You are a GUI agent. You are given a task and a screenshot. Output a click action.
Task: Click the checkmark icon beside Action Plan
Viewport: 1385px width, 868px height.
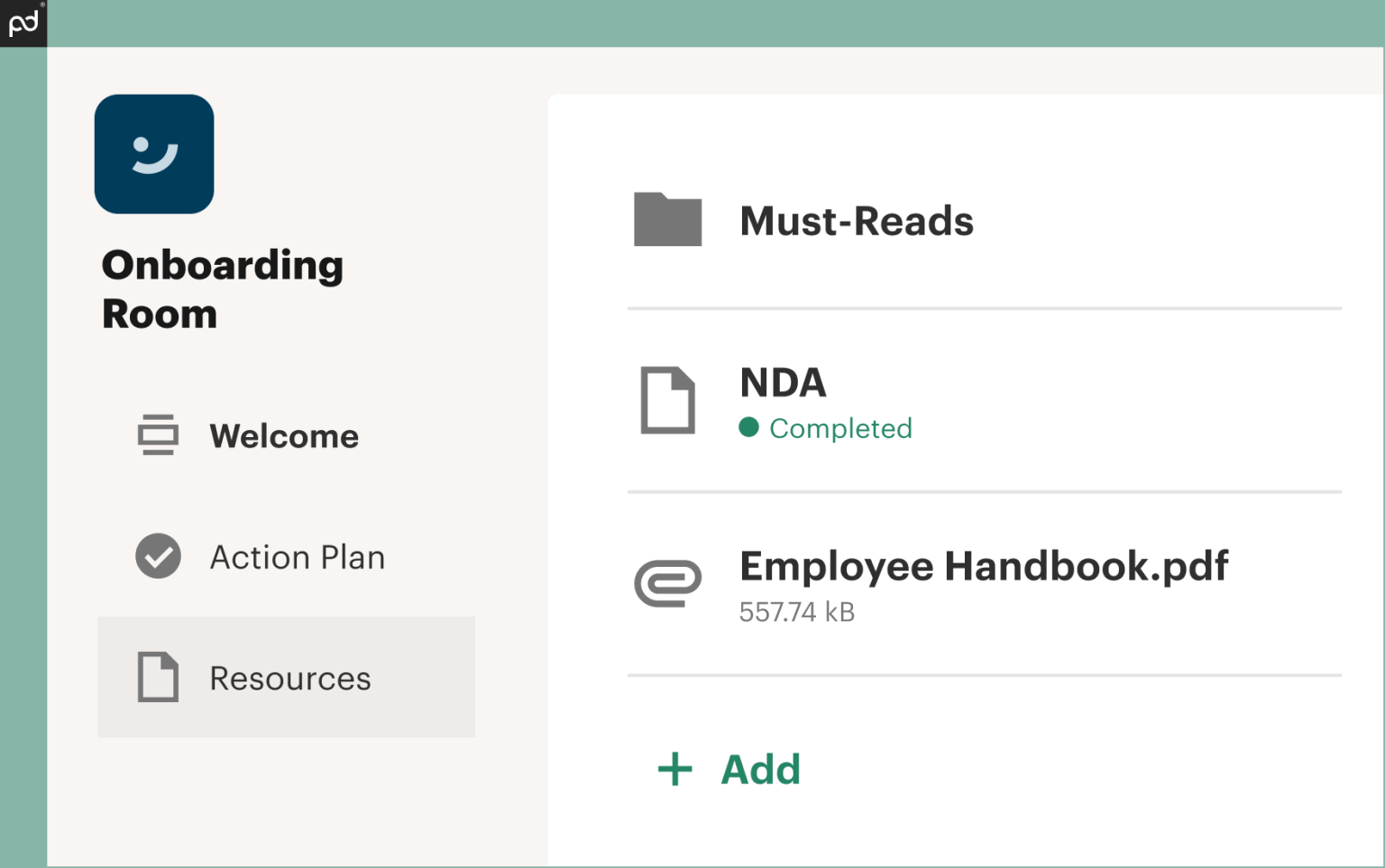tap(158, 557)
